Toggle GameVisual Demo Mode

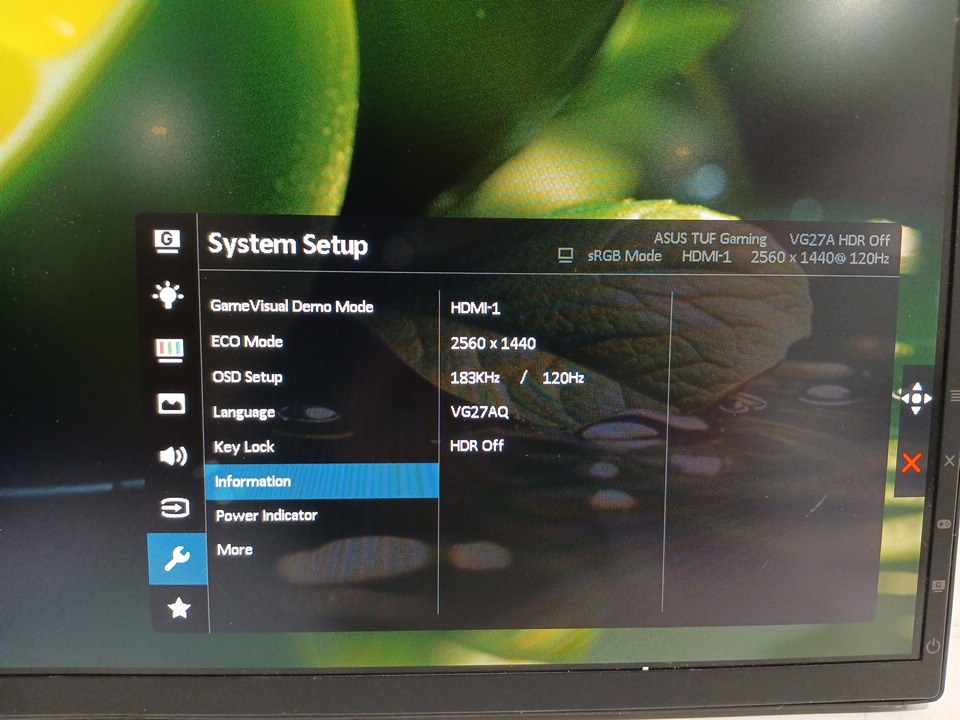pyautogui.click(x=292, y=306)
